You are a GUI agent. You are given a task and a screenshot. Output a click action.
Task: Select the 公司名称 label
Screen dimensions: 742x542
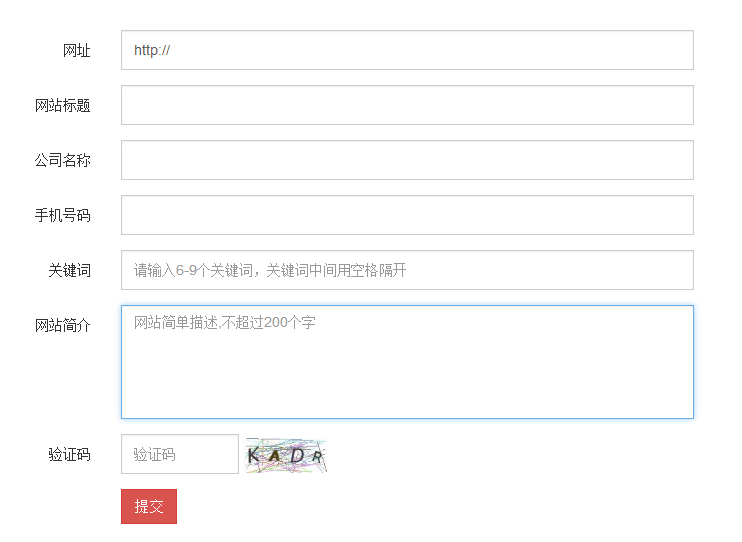(x=62, y=160)
